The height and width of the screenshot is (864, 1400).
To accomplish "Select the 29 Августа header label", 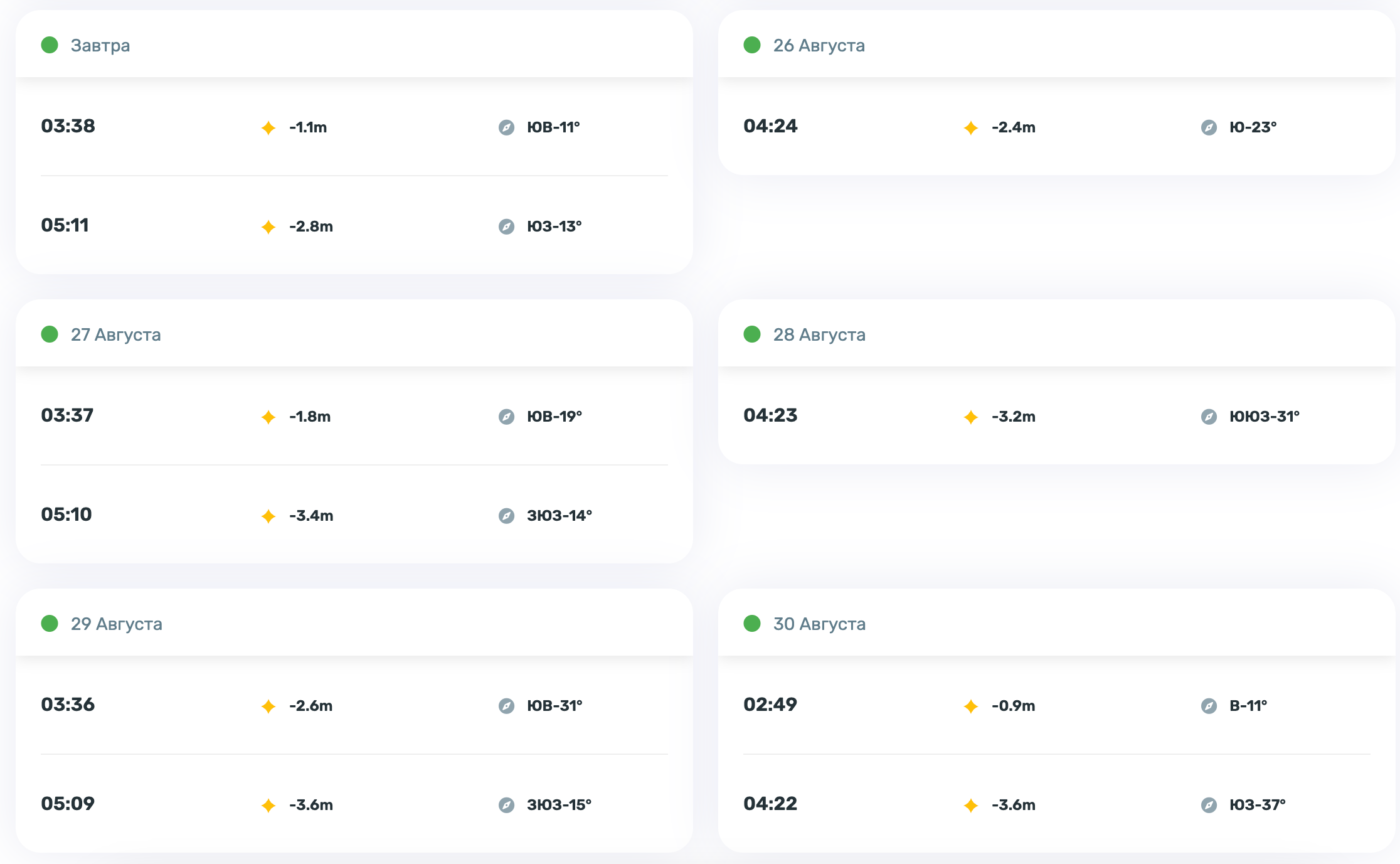I will click(116, 624).
